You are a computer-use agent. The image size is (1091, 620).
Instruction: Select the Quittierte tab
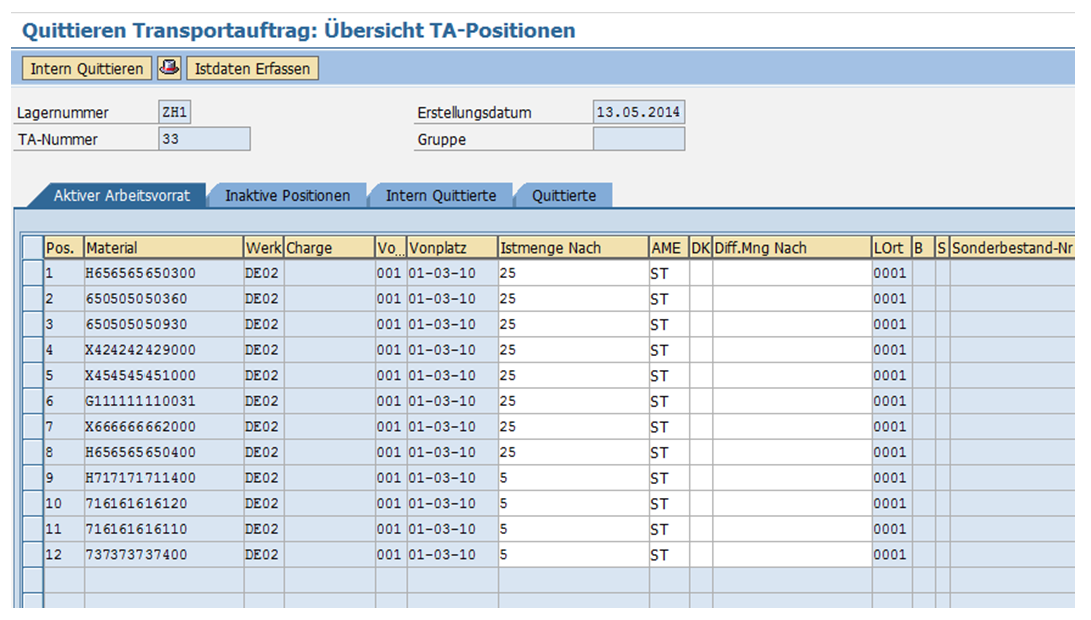(x=563, y=196)
